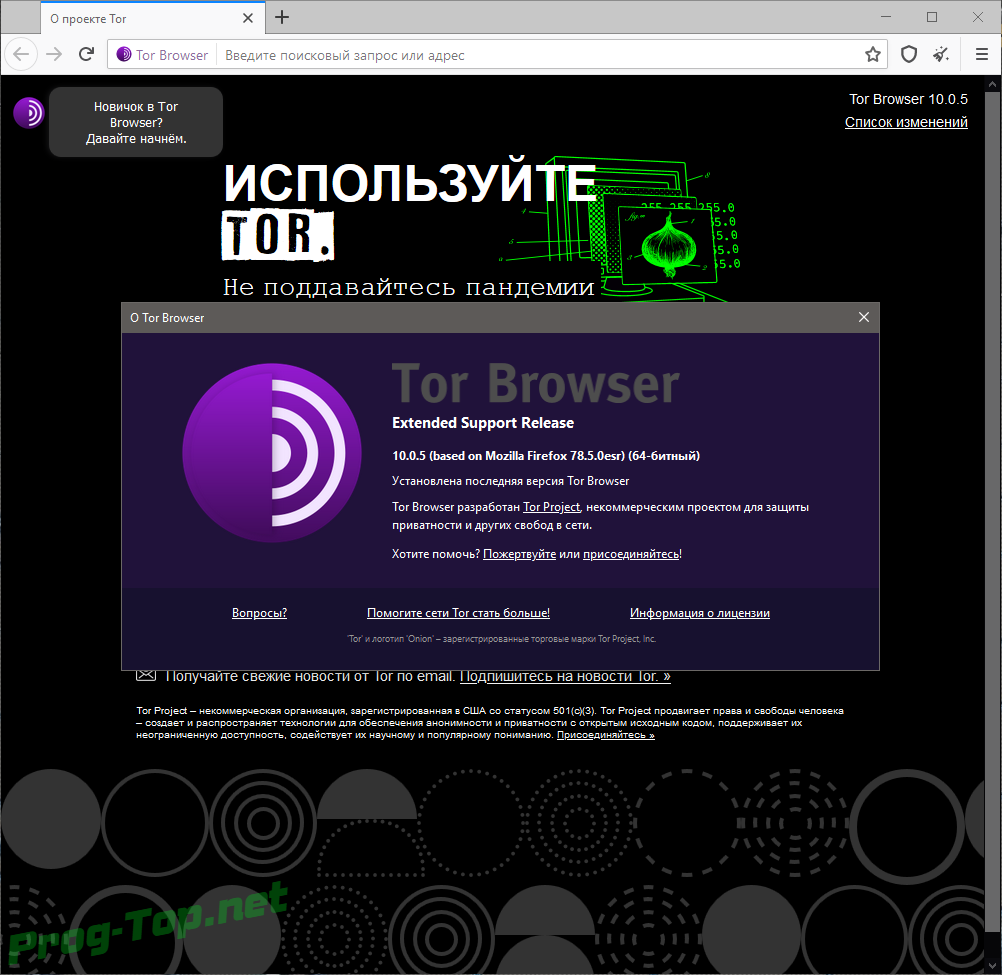The image size is (1002, 975).
Task: Click the 'Tor Browser 10.0.5' version text
Action: pyautogui.click(x=908, y=99)
